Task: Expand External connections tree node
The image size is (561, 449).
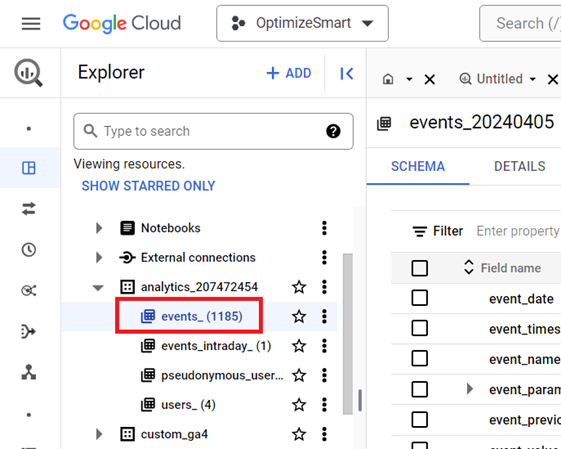Action: click(x=99, y=257)
